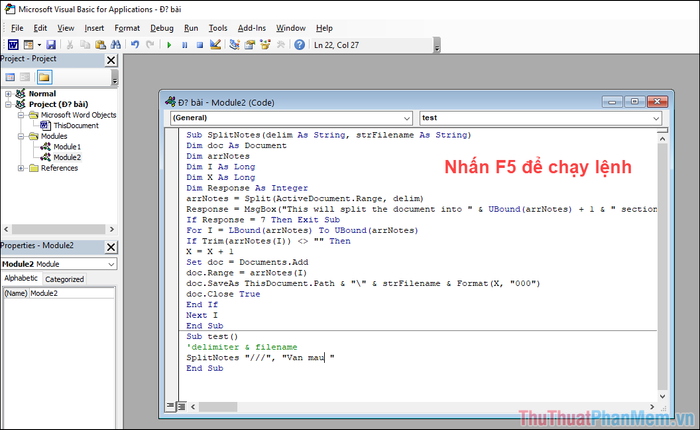Open the File menu
700x430 pixels.
(x=17, y=28)
